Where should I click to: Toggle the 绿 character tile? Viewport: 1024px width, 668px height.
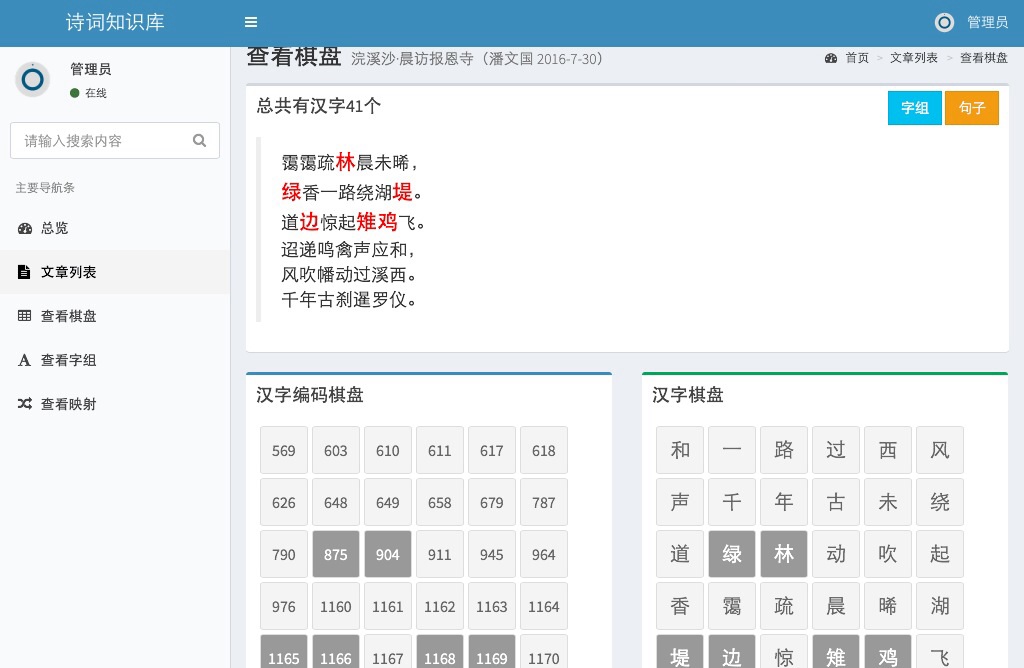pos(732,554)
